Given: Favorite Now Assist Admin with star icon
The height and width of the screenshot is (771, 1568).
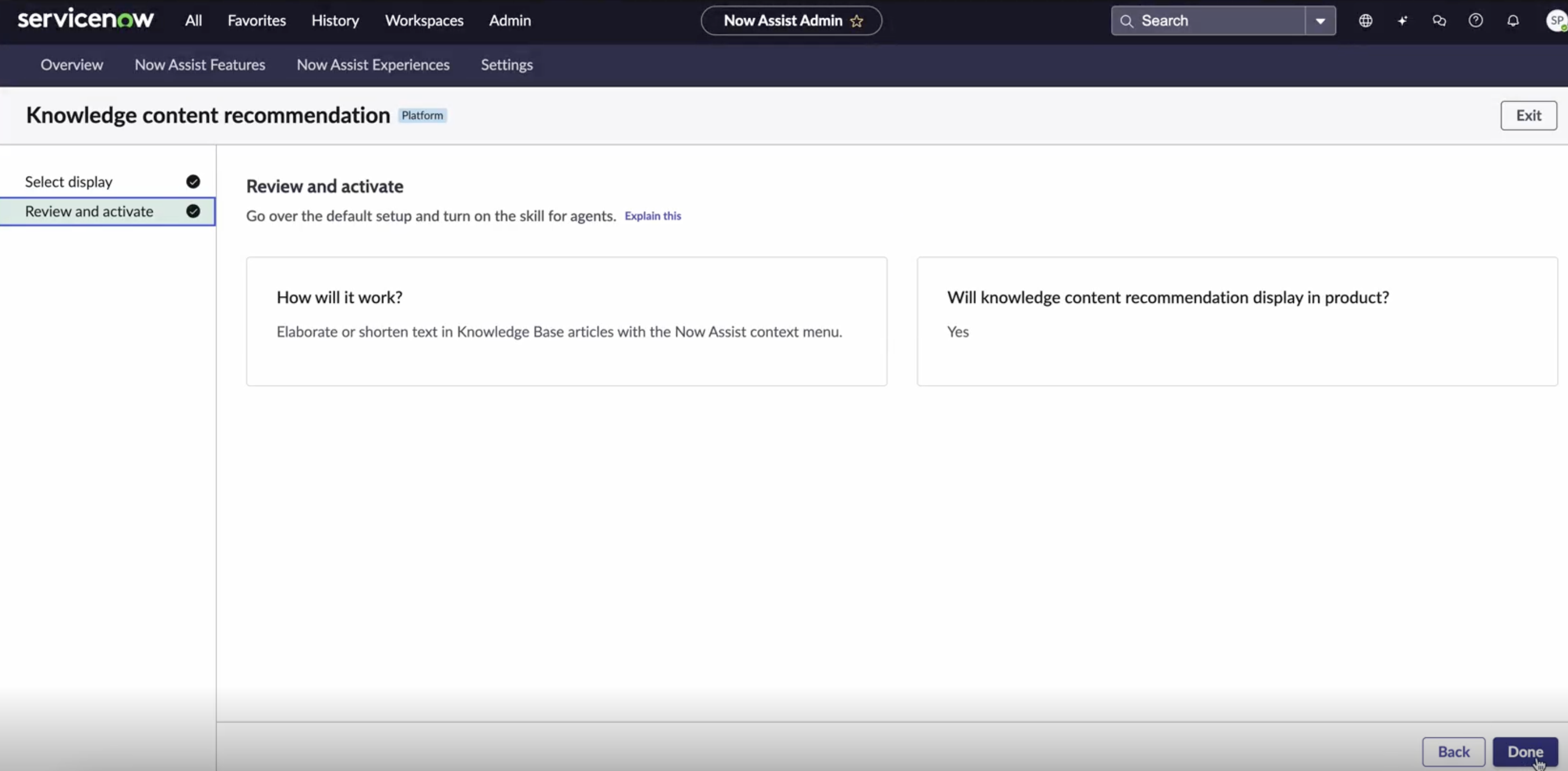Looking at the screenshot, I should tap(857, 21).
